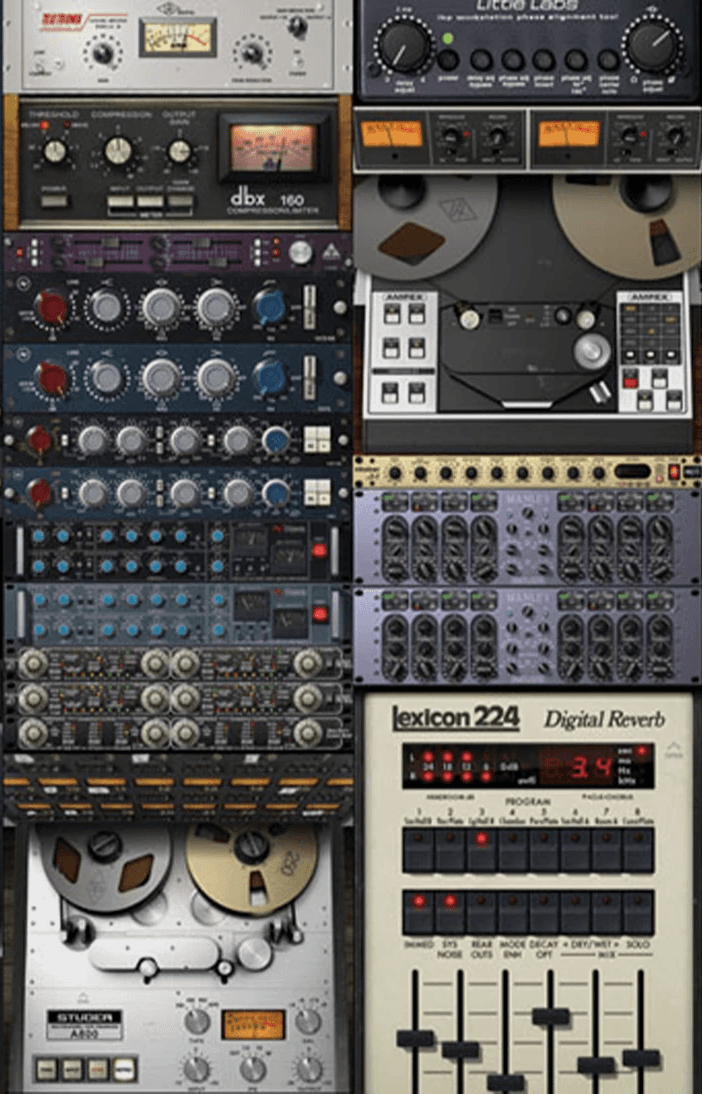Toggle the LA-2A limit/compress switch
Viewport: 702px width, 1094px height.
coord(40,66)
